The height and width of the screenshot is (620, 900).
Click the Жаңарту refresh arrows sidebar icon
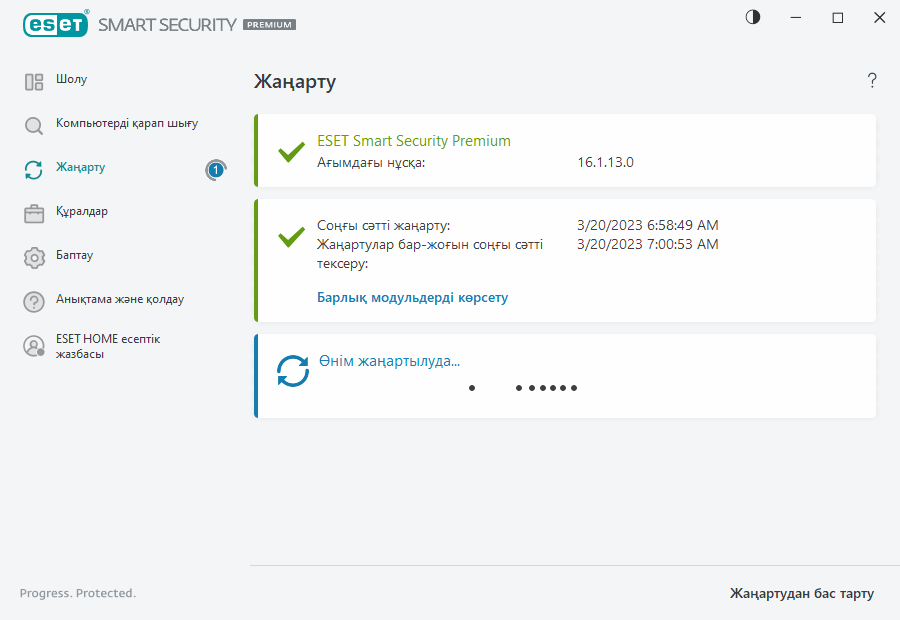[34, 169]
